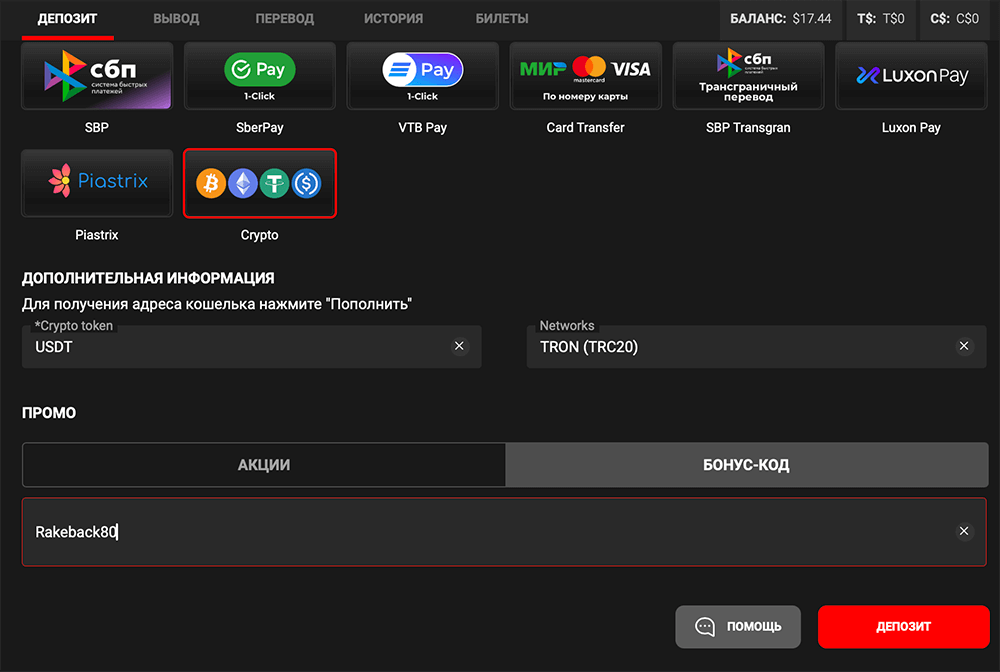
Task: Click the C$ balance indicator
Action: point(955,19)
